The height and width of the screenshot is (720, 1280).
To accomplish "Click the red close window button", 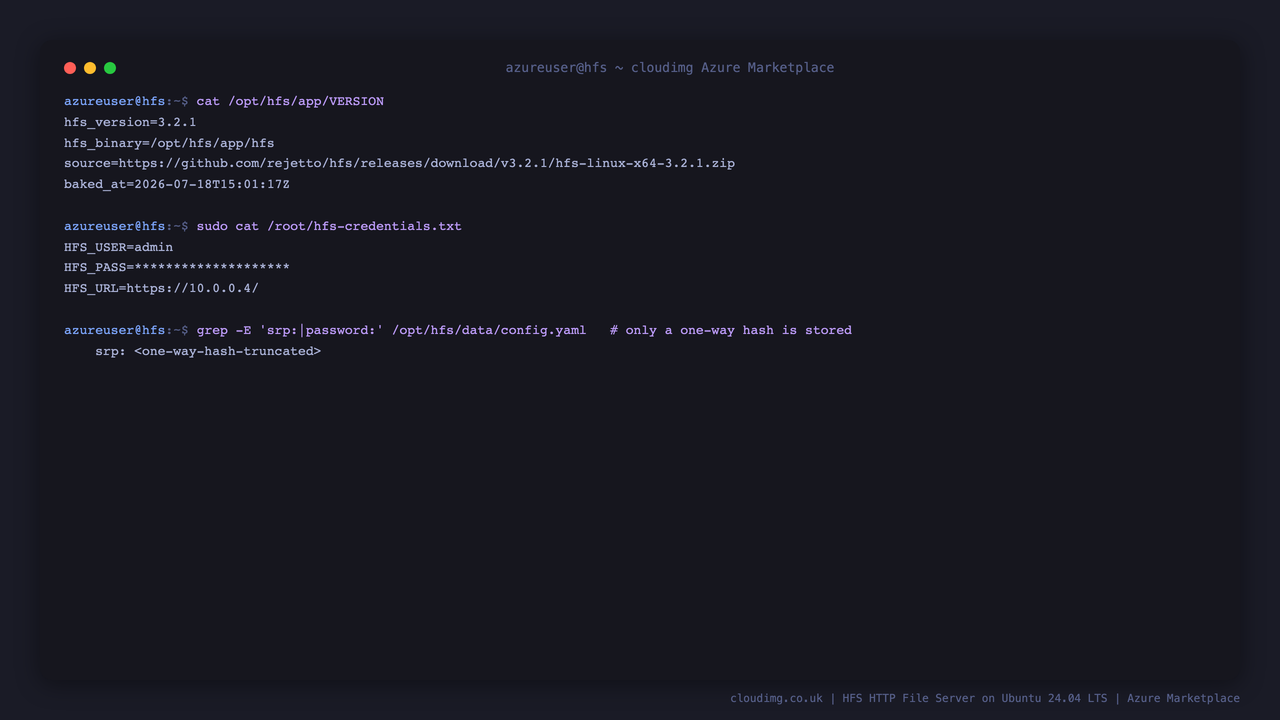I will pos(70,68).
